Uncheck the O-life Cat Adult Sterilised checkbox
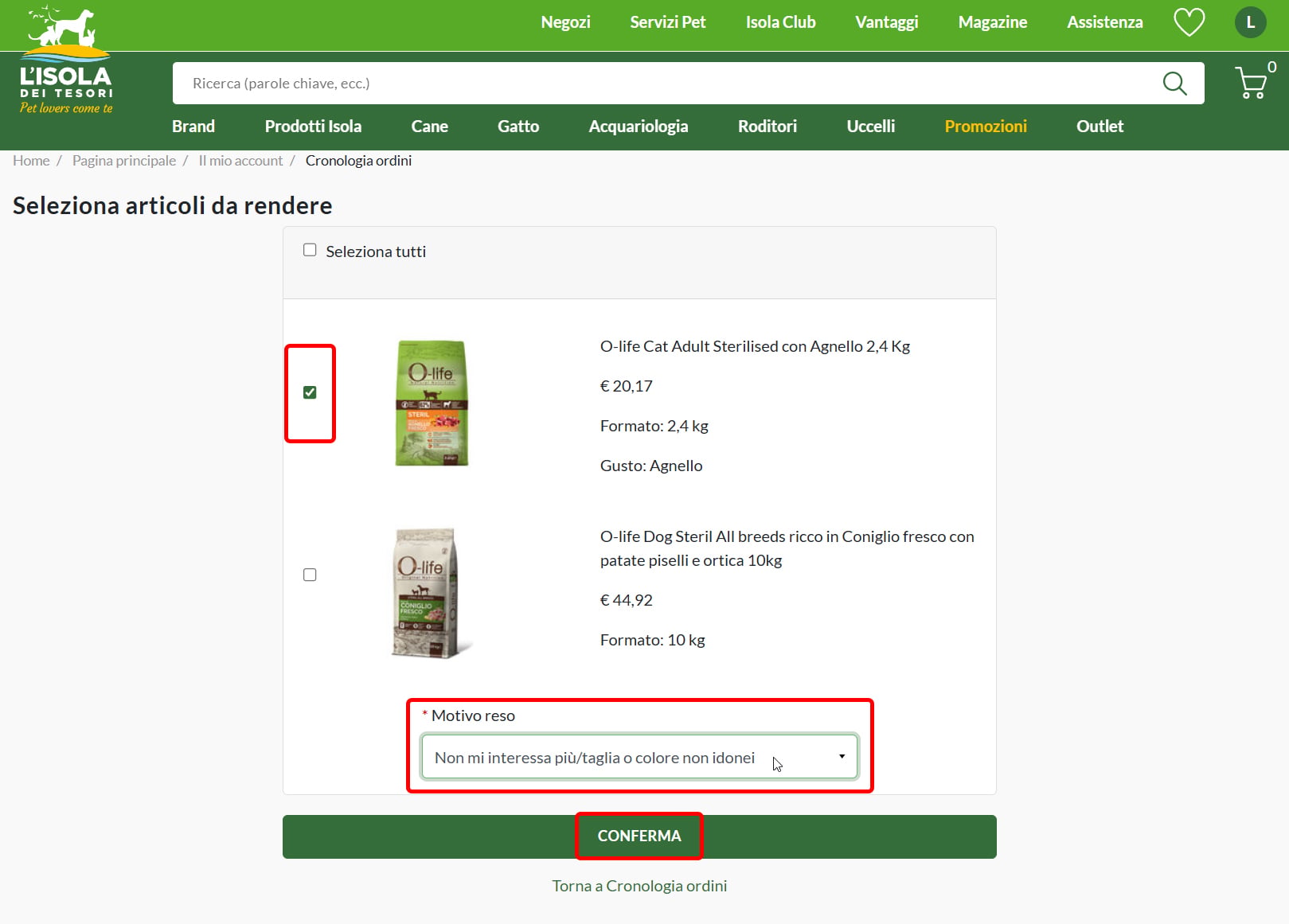Image resolution: width=1289 pixels, height=924 pixels. (310, 392)
